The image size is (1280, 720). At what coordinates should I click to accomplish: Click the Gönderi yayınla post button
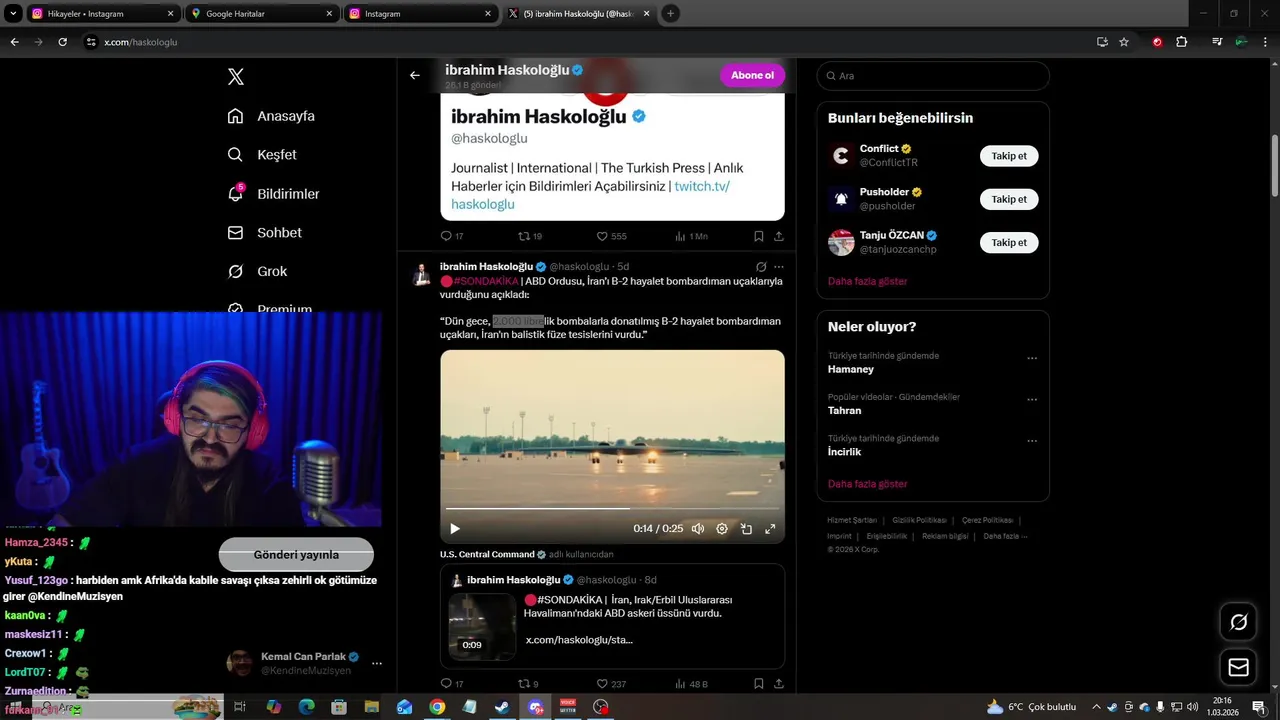tap(296, 555)
